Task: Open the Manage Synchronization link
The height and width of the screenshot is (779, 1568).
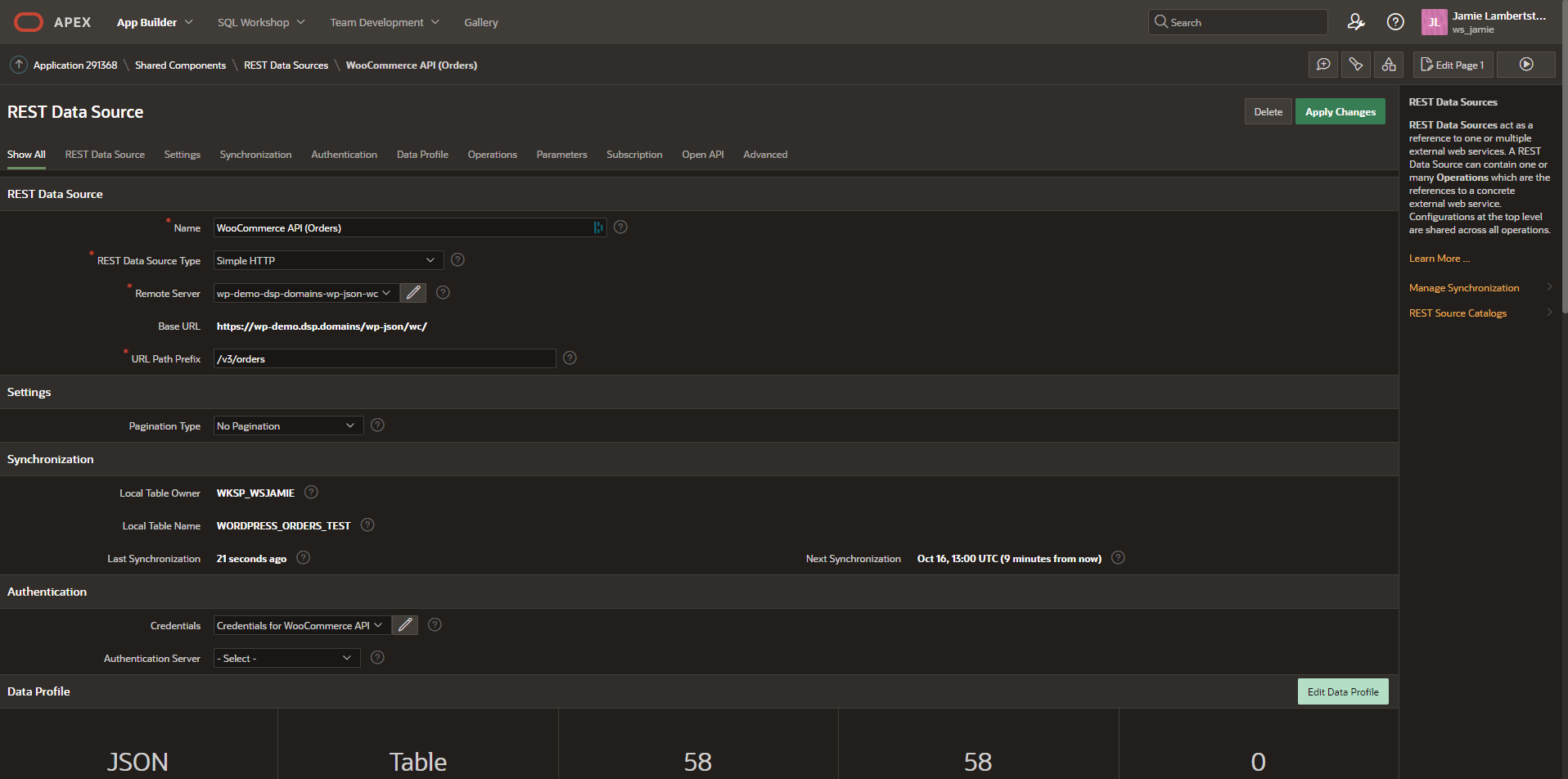Action: click(x=1463, y=287)
